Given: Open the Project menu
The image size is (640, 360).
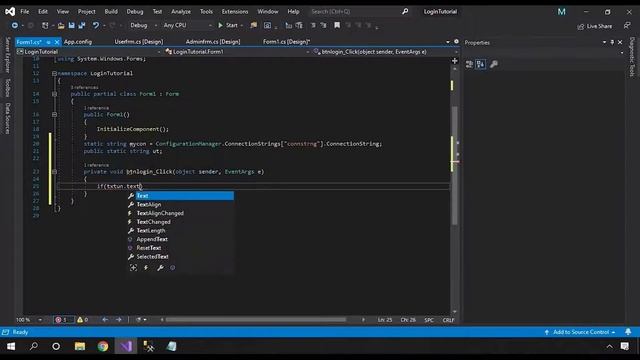Looking at the screenshot, I should pyautogui.click(x=87, y=11).
